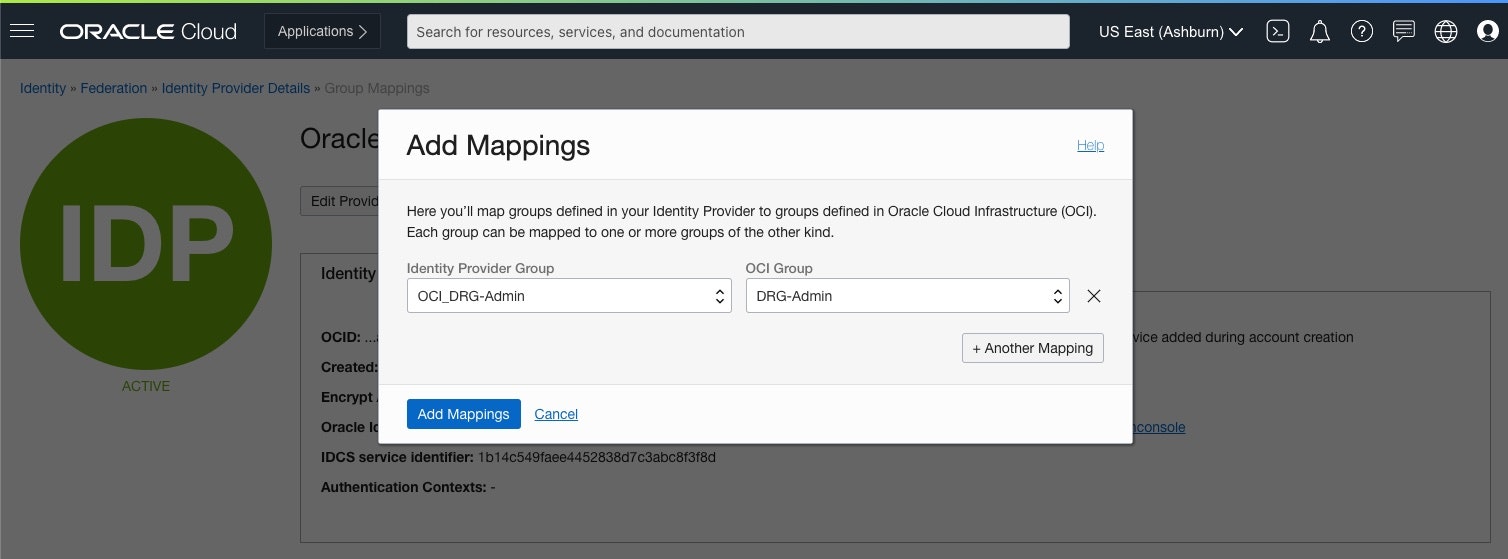Click the IDCS service identifier value
Viewport: 1508px width, 559px height.
point(597,457)
